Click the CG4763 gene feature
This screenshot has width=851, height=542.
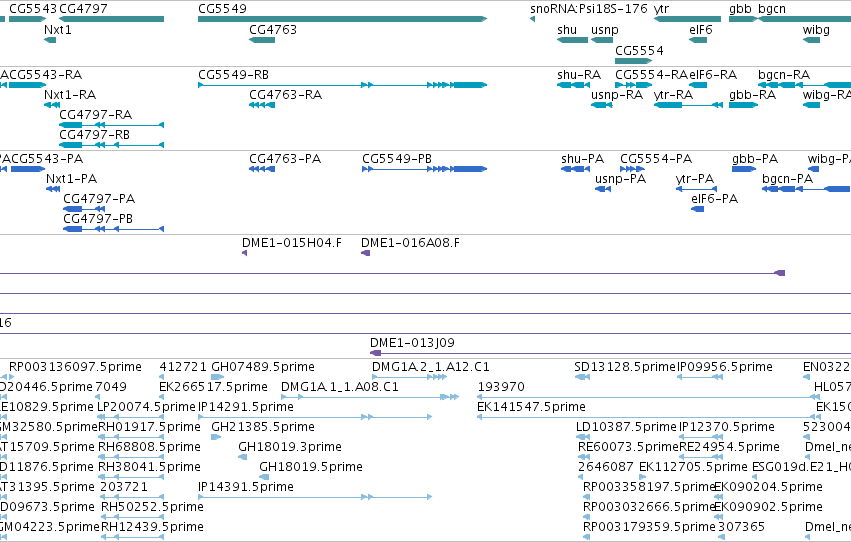pyautogui.click(x=262, y=40)
